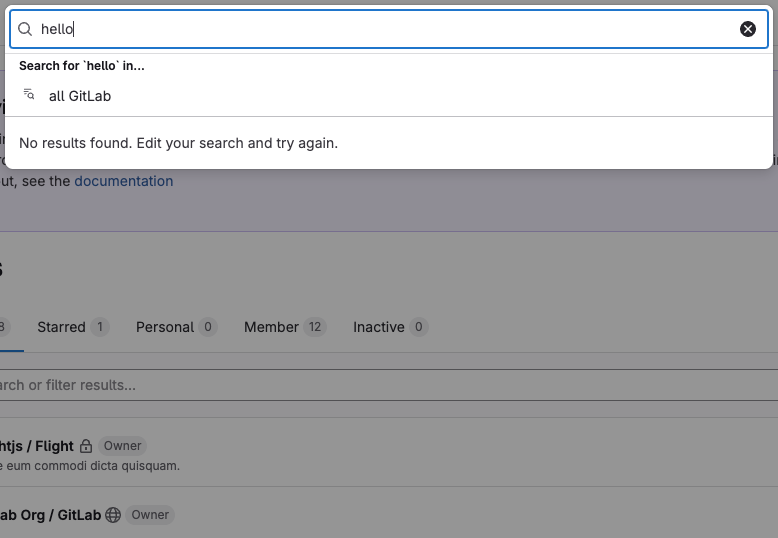Click the globe icon next to GitLab

click(x=113, y=515)
